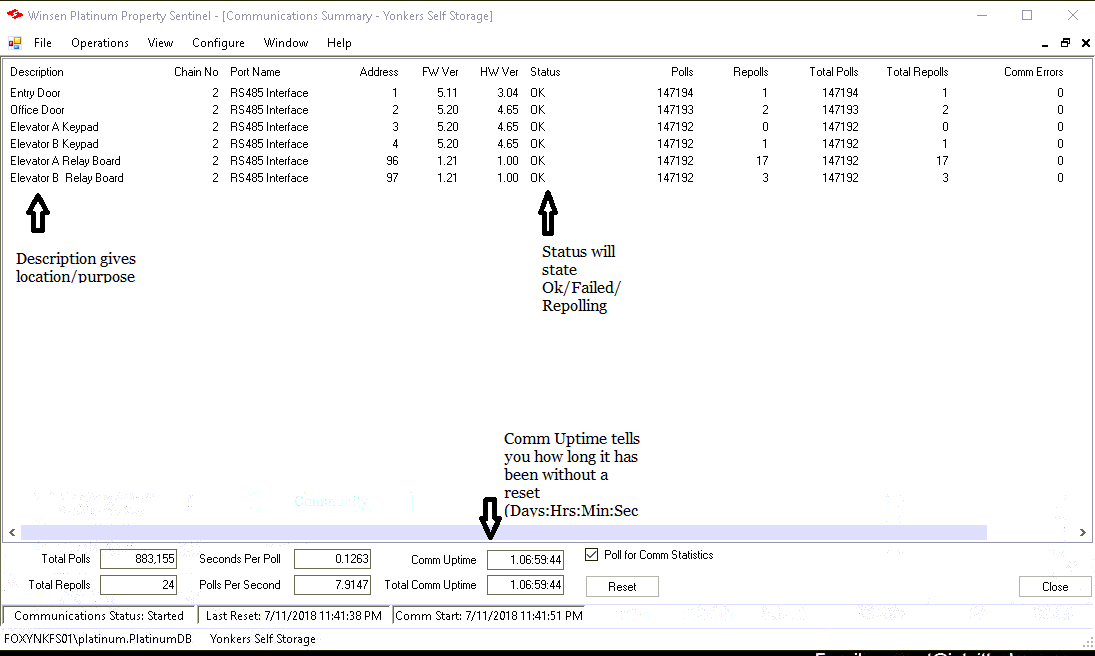
Task: Click the Winsen title bar logo icon
Action: (14, 15)
